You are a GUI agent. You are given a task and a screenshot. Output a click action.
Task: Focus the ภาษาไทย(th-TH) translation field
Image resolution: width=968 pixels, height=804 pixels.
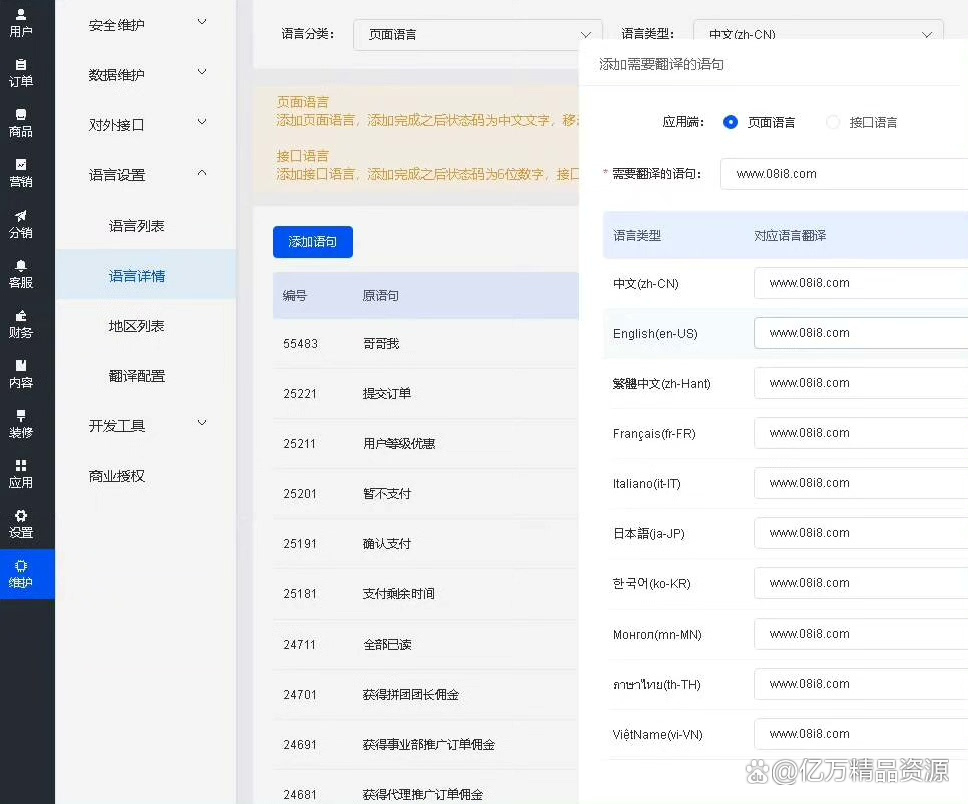[861, 684]
